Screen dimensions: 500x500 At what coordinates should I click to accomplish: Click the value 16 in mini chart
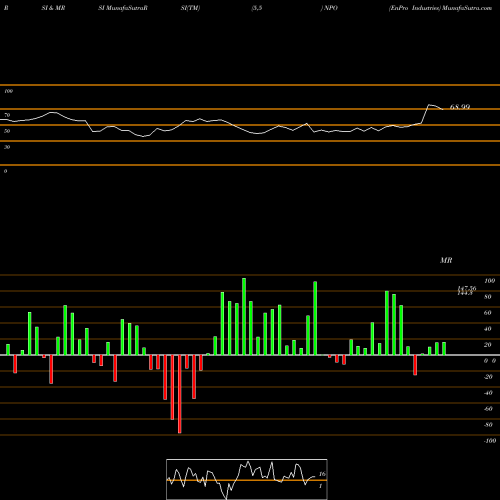[322, 474]
